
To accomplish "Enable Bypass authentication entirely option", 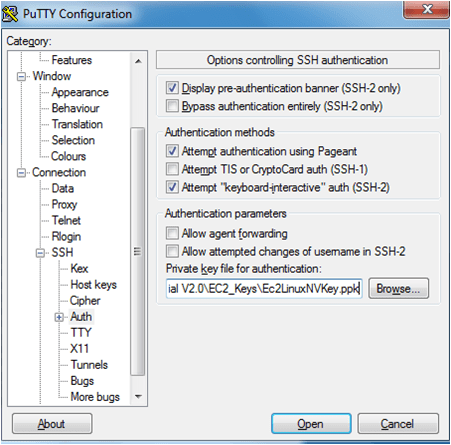I will click(x=172, y=106).
